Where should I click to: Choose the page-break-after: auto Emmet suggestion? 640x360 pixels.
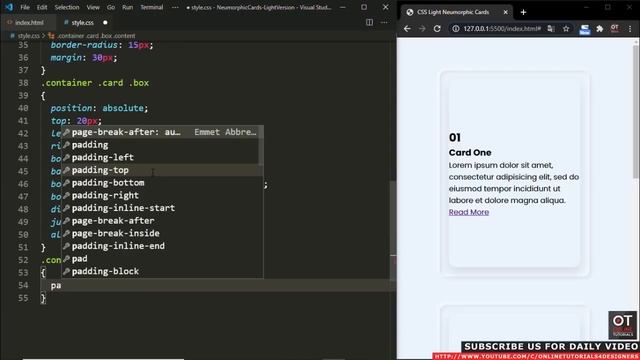(162, 132)
